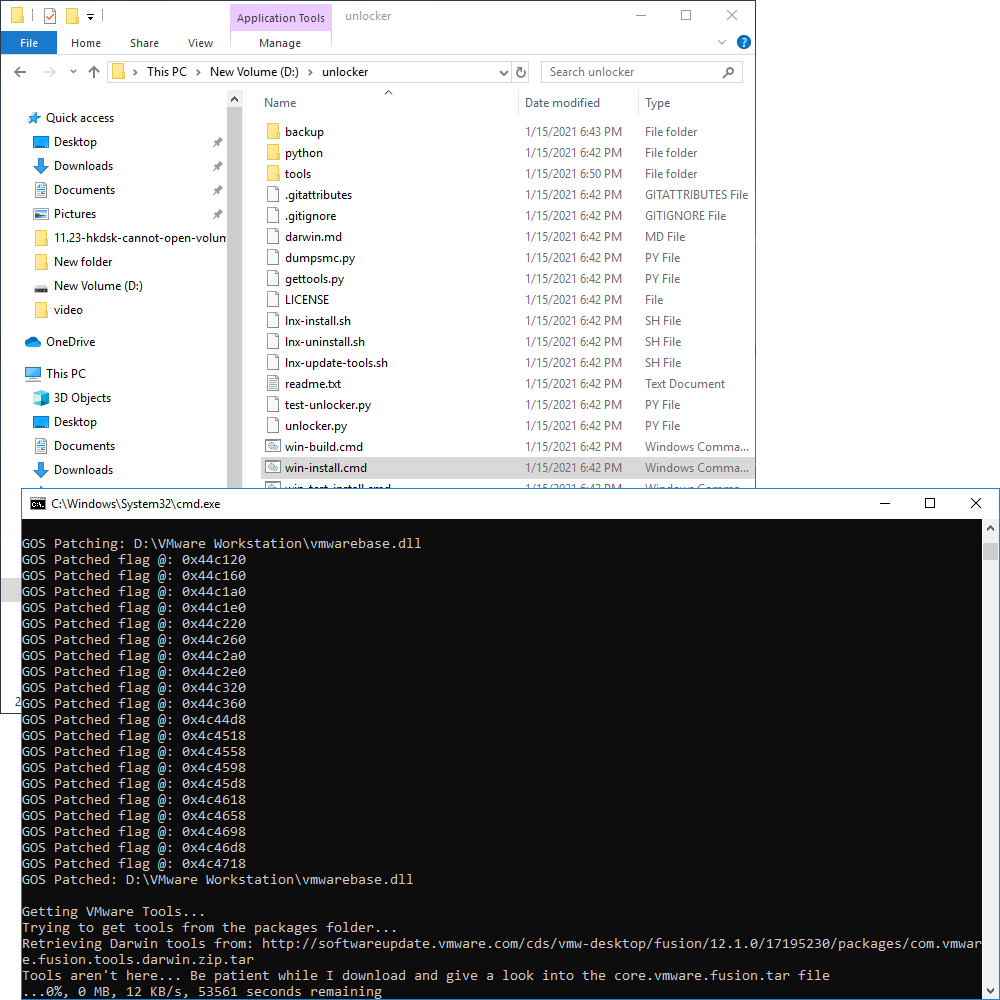The image size is (1000, 1000).
Task: Open the File menu tab
Action: [29, 43]
